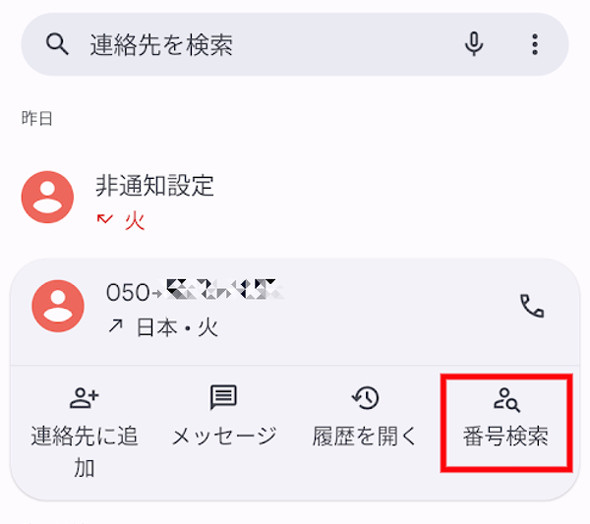This screenshot has width=590, height=524.
Task: Tap avatar of 050 number entry
Action: tap(58, 306)
